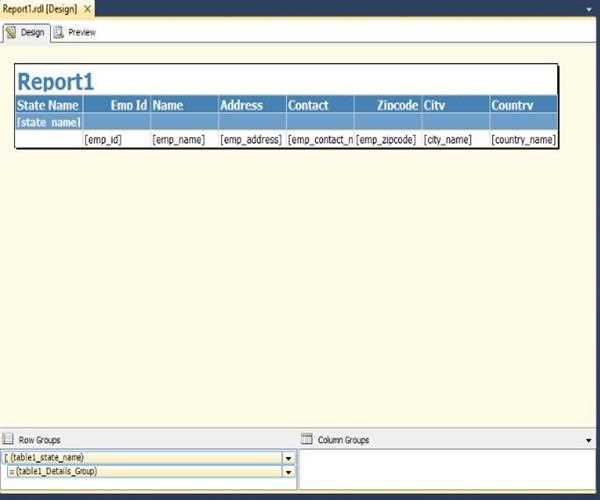
Task: Click the Report1 title text box
Action: click(x=56, y=82)
